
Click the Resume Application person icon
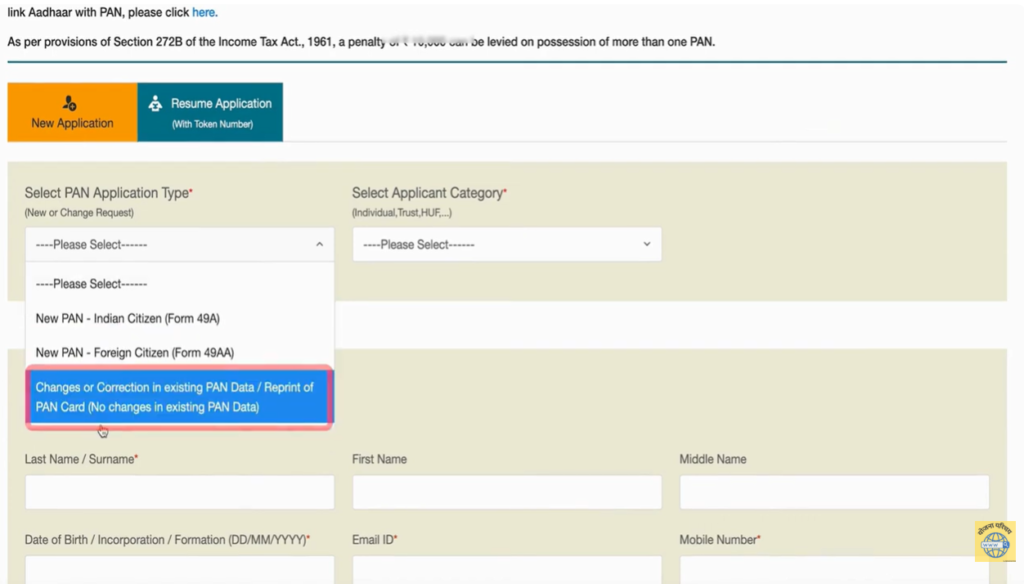155,103
